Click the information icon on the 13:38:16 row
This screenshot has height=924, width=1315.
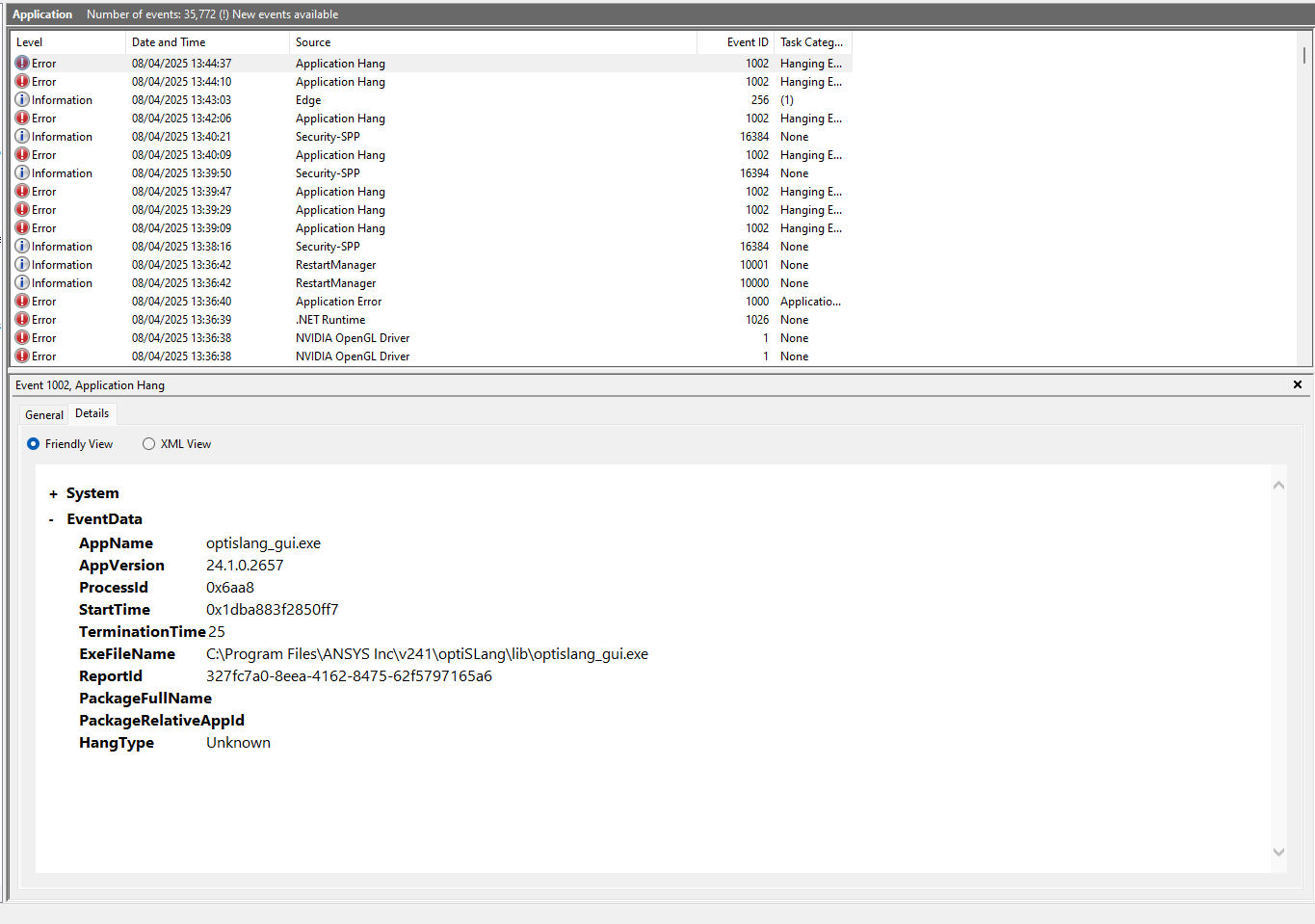[x=22, y=246]
